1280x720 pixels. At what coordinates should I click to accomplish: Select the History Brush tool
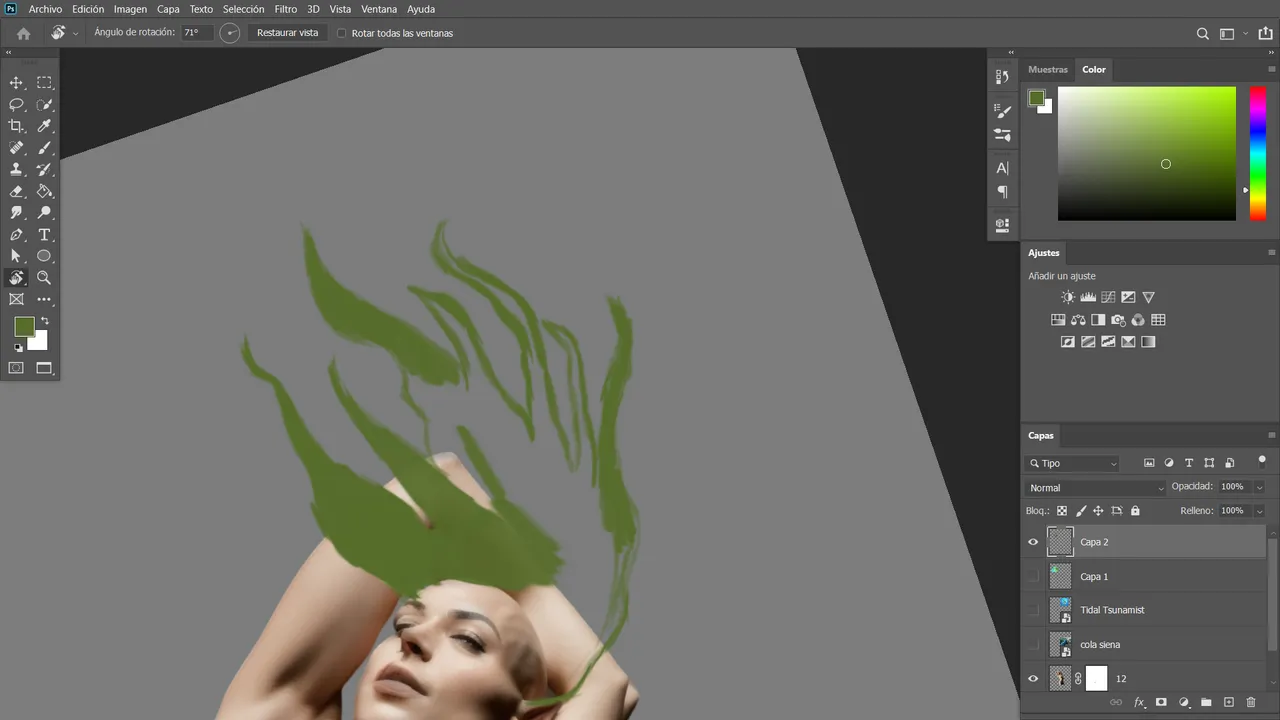(44, 170)
